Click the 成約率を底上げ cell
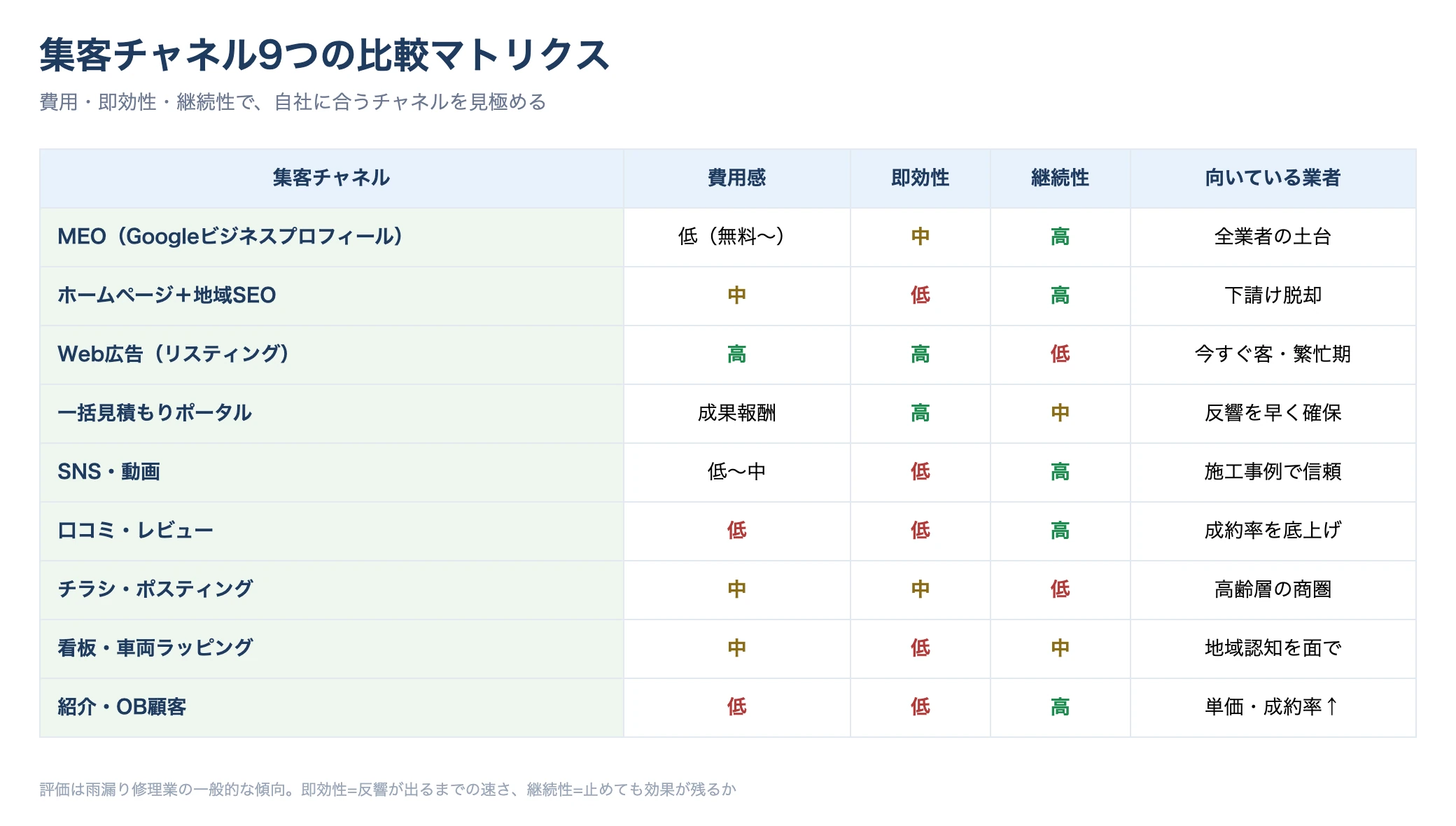 (1273, 531)
